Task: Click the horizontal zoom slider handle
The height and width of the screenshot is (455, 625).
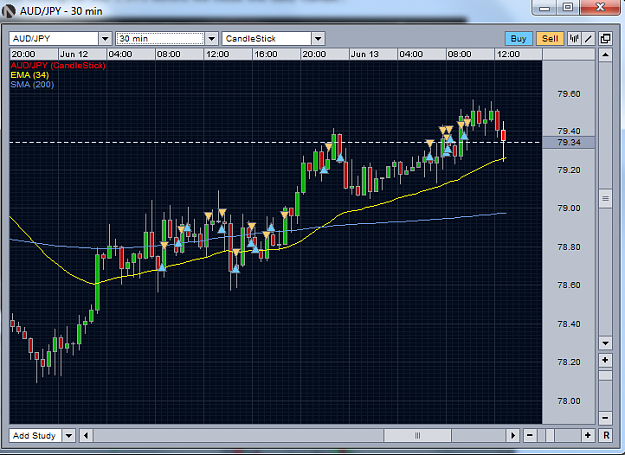Action: click(x=550, y=435)
